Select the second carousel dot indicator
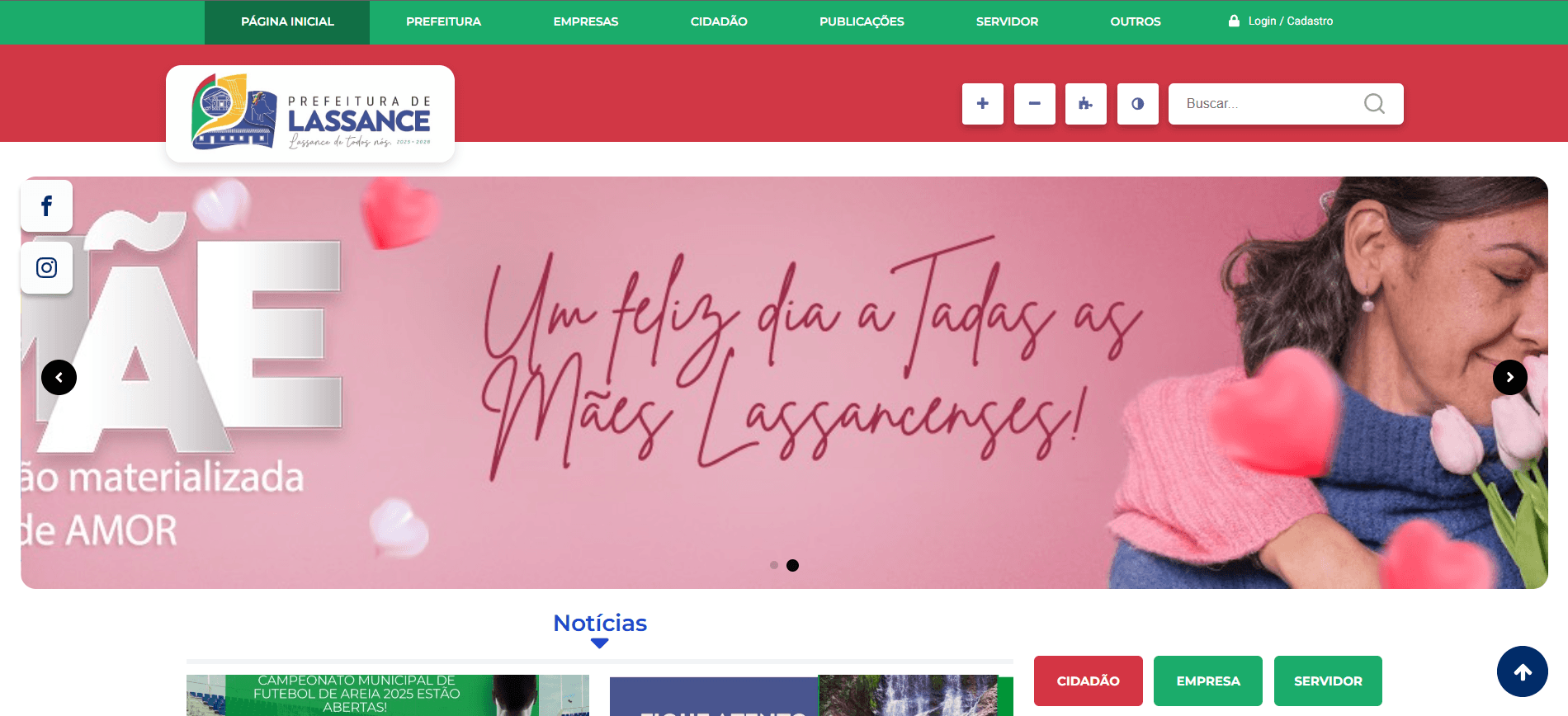 coord(792,565)
